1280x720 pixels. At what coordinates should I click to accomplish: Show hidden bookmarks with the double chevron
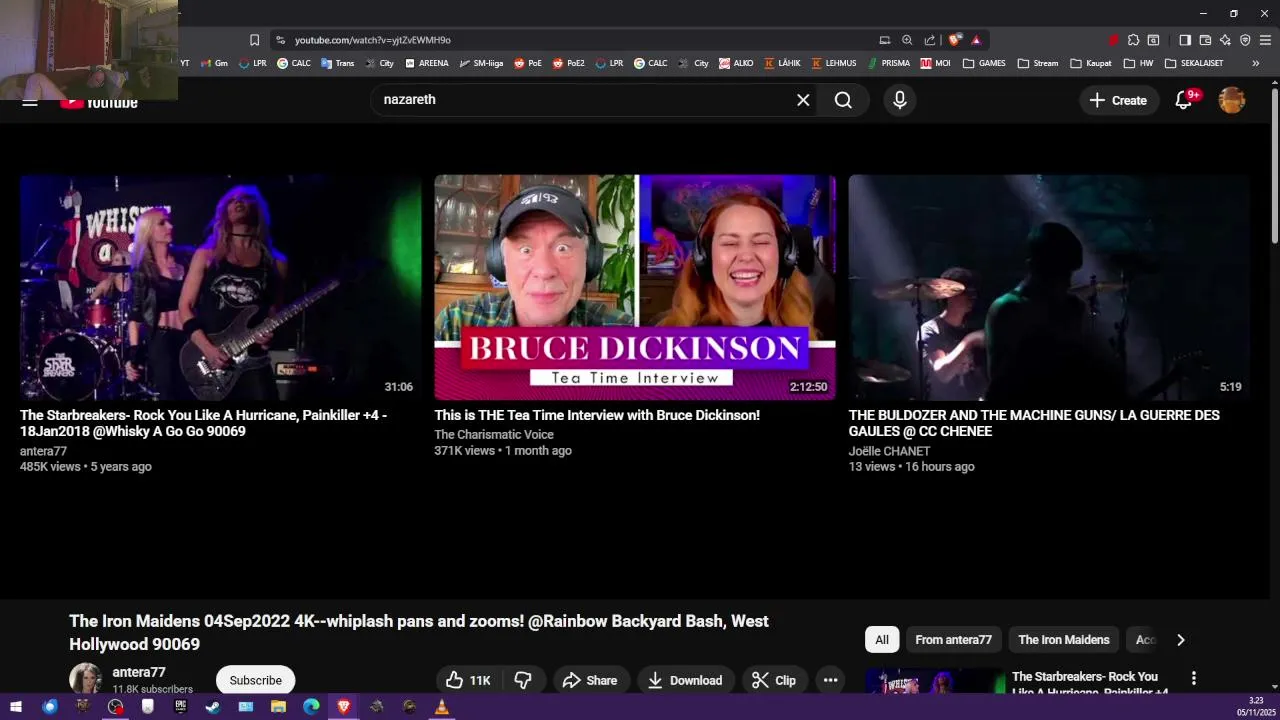(x=1256, y=63)
